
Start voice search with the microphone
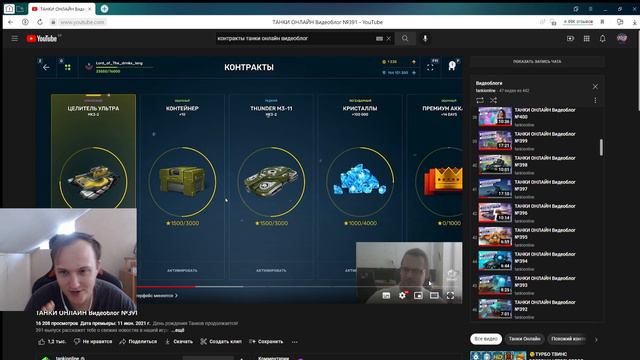pos(425,38)
